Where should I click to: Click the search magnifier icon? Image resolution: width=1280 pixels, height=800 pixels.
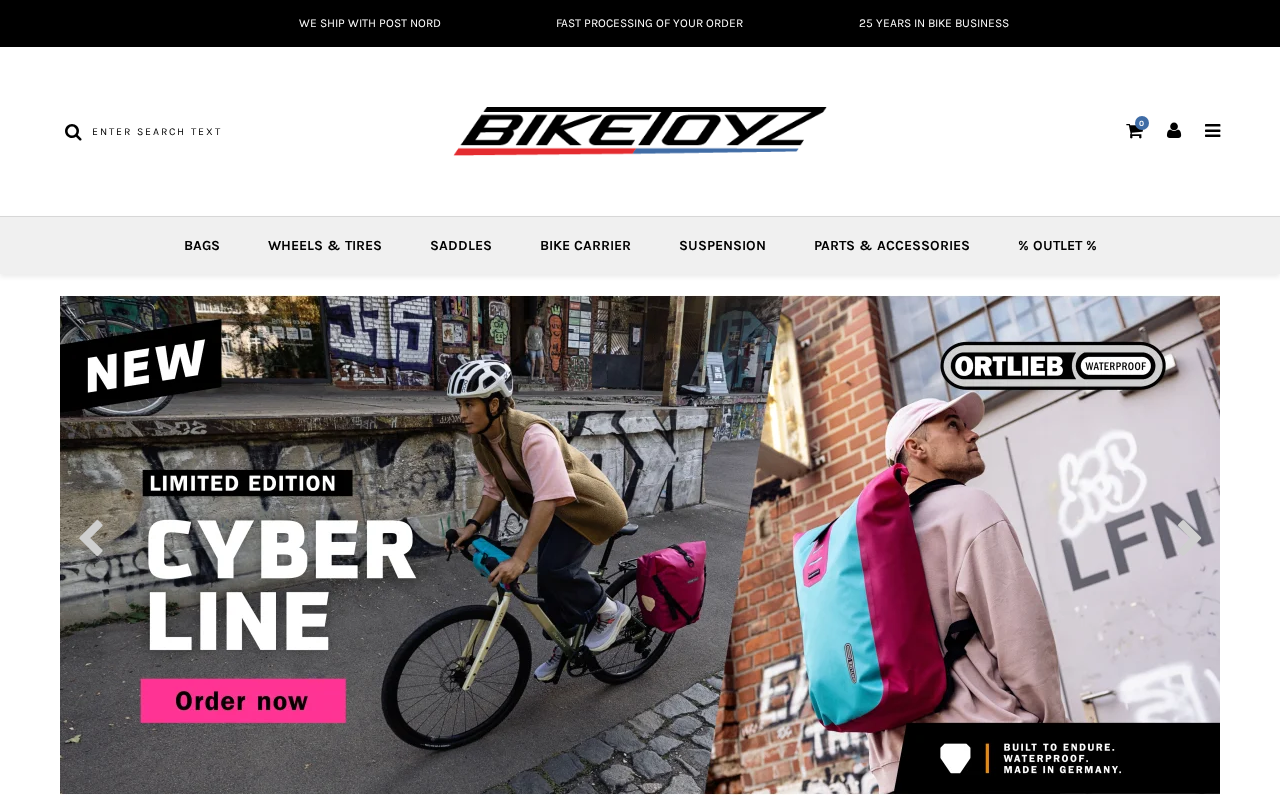[x=73, y=132]
